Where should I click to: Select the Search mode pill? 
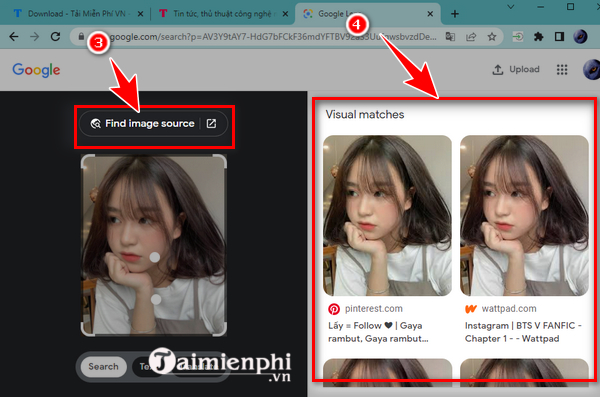point(103,367)
